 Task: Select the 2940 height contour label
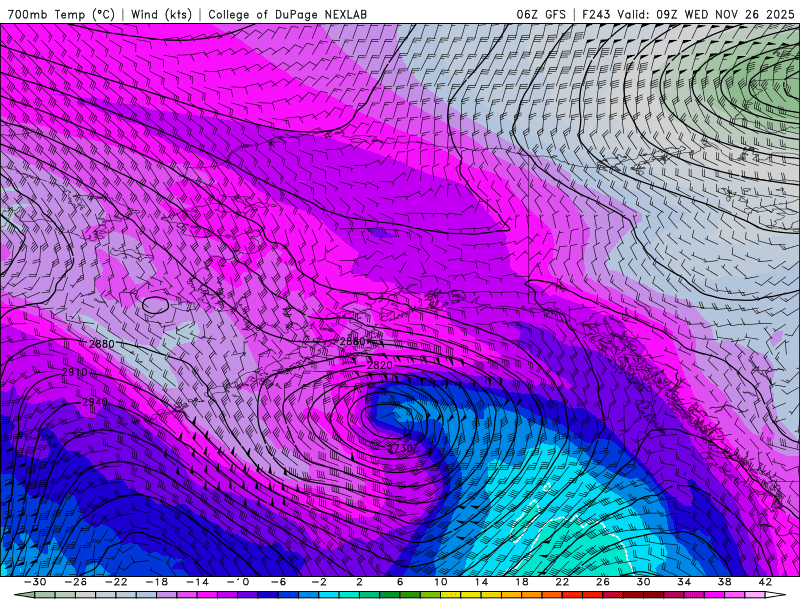point(95,402)
